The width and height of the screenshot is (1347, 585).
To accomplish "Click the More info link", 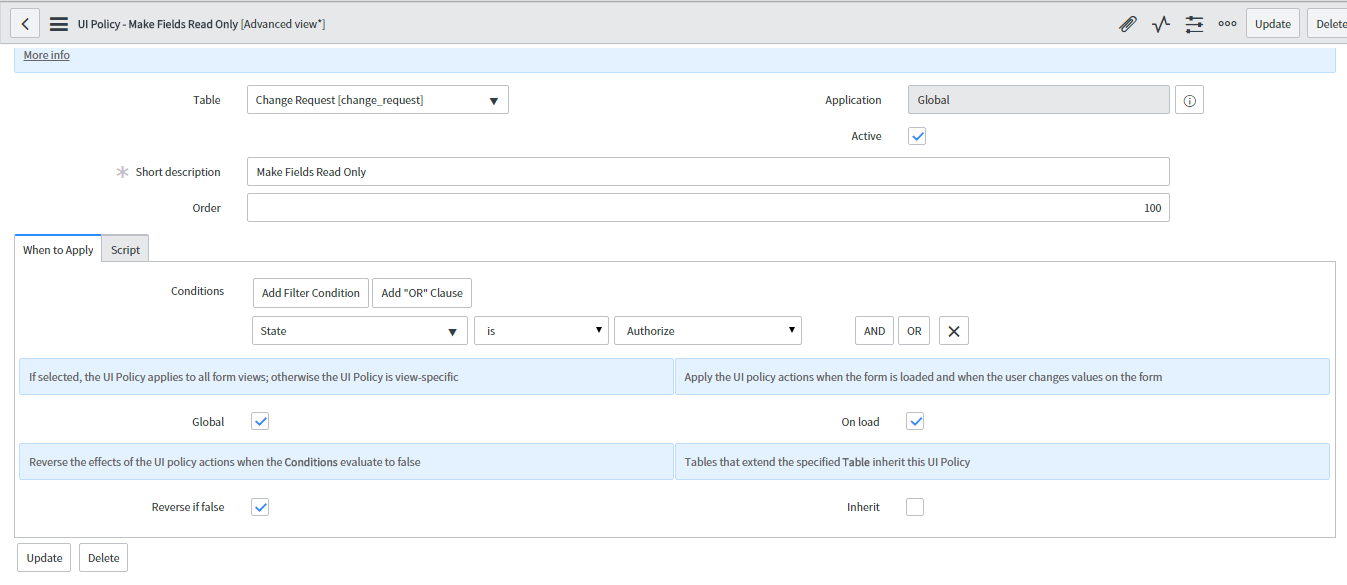I will pyautogui.click(x=46, y=55).
